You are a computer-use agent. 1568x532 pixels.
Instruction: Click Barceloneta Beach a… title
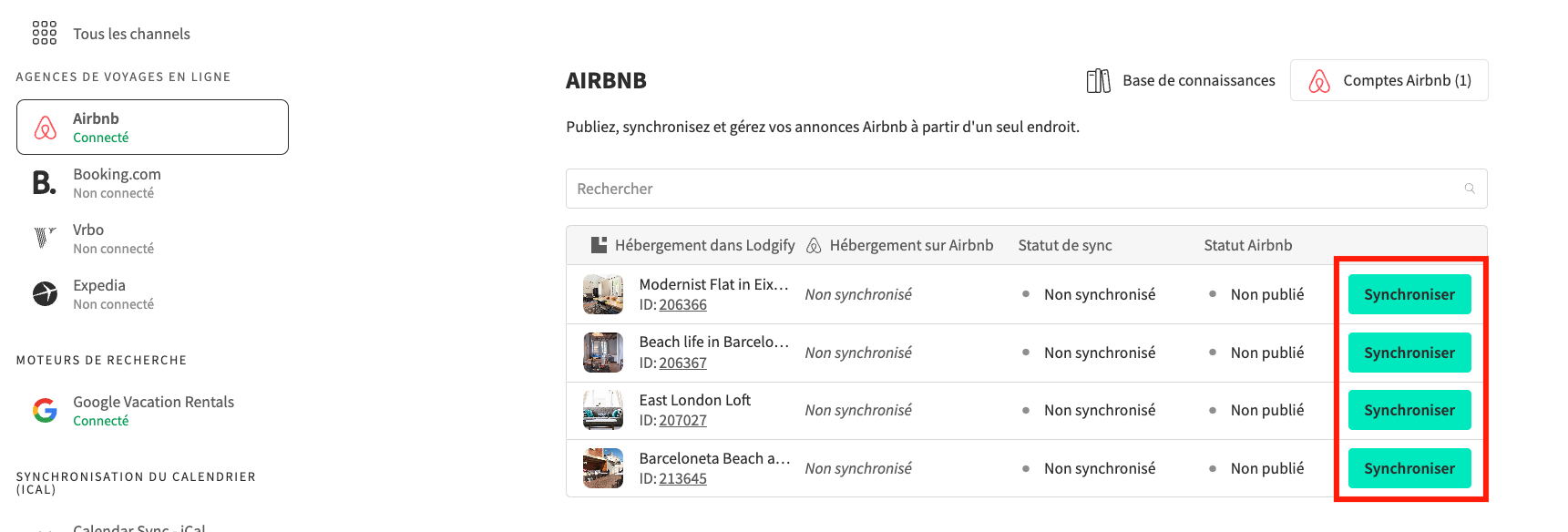(x=714, y=458)
